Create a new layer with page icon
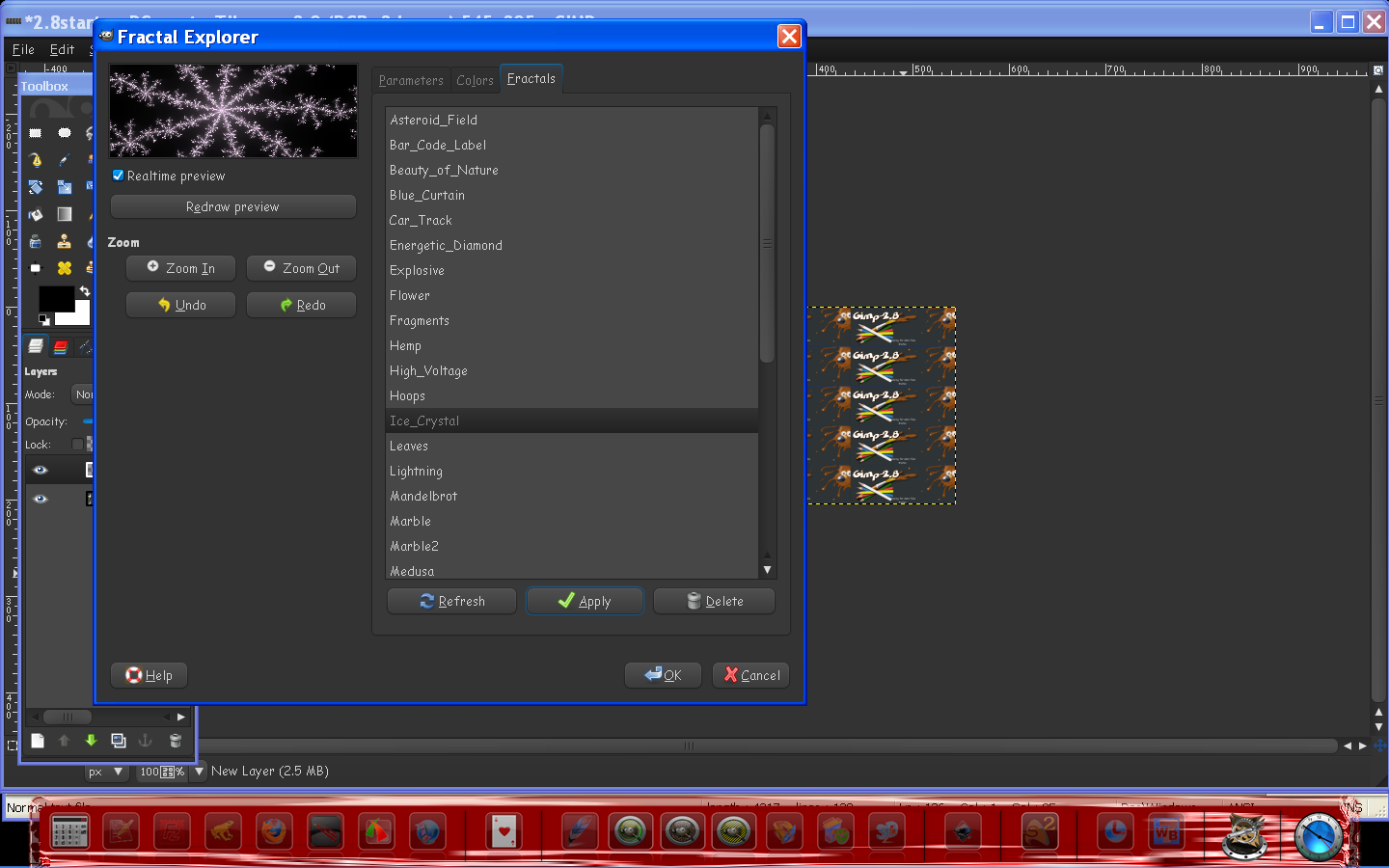 pos(38,741)
